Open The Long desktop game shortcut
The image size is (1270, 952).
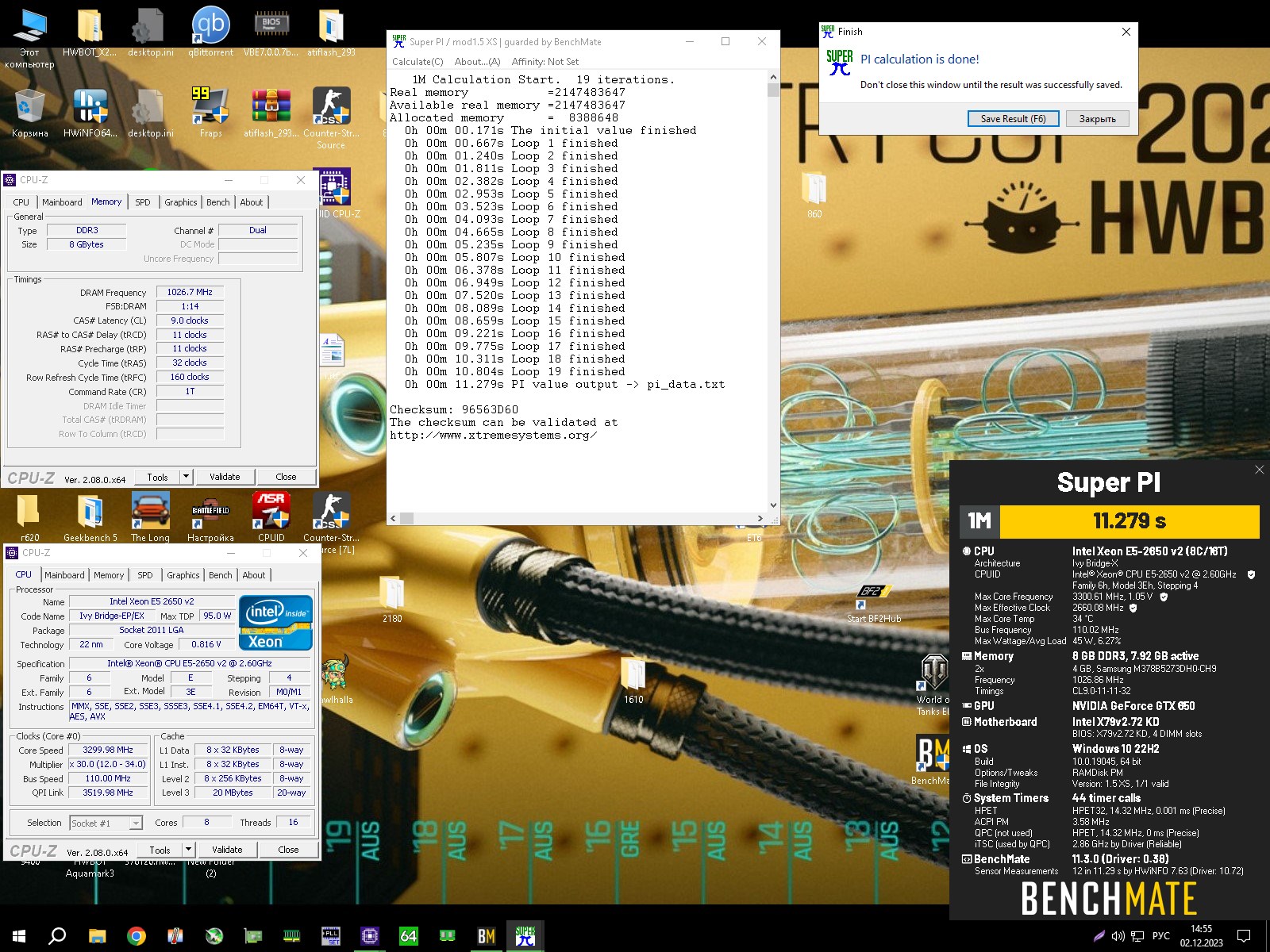click(150, 517)
